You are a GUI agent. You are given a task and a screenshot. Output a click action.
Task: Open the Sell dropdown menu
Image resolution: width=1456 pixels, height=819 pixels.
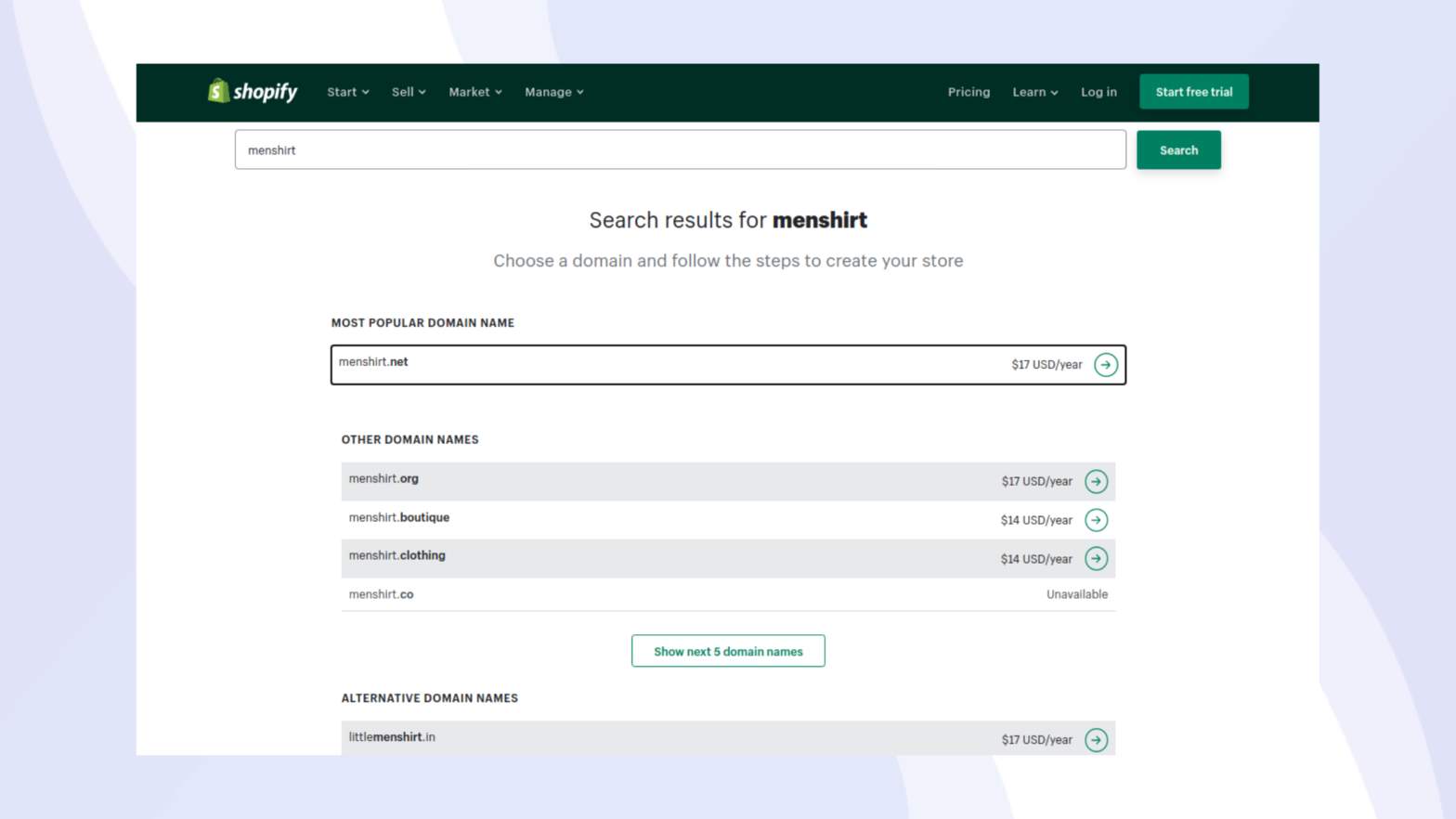pos(409,92)
